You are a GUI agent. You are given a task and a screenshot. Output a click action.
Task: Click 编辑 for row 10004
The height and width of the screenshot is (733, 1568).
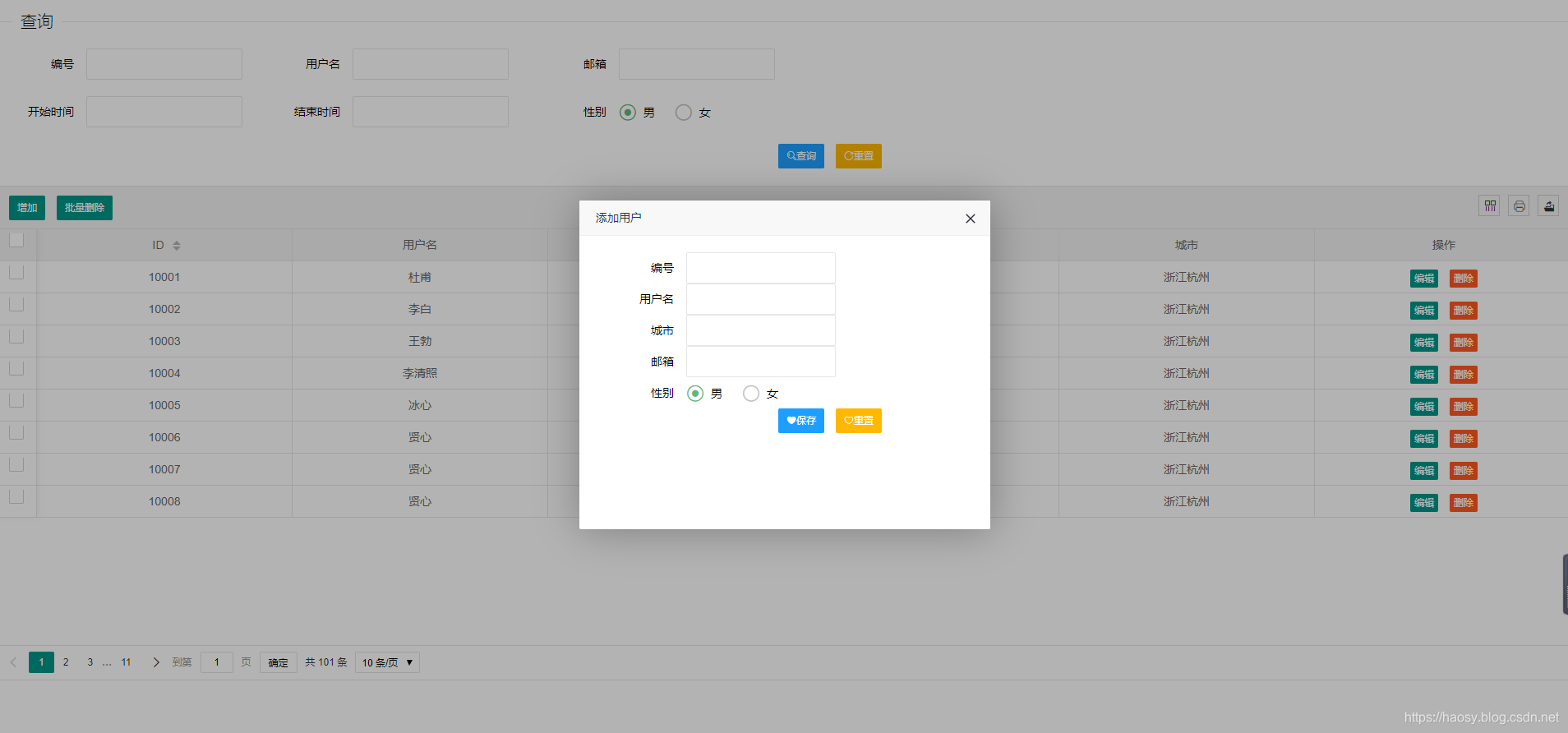pyautogui.click(x=1424, y=375)
